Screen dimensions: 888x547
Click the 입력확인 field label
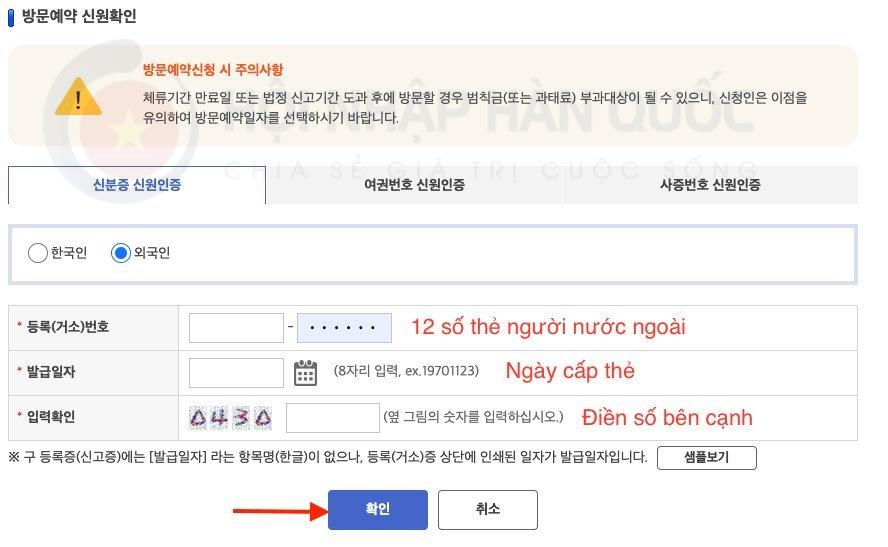click(50, 418)
